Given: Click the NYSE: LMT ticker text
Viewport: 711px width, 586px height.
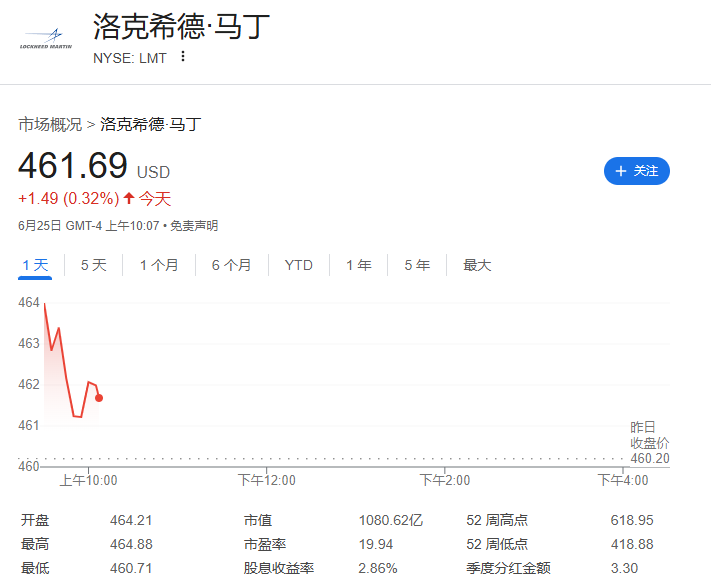Looking at the screenshot, I should [130, 58].
